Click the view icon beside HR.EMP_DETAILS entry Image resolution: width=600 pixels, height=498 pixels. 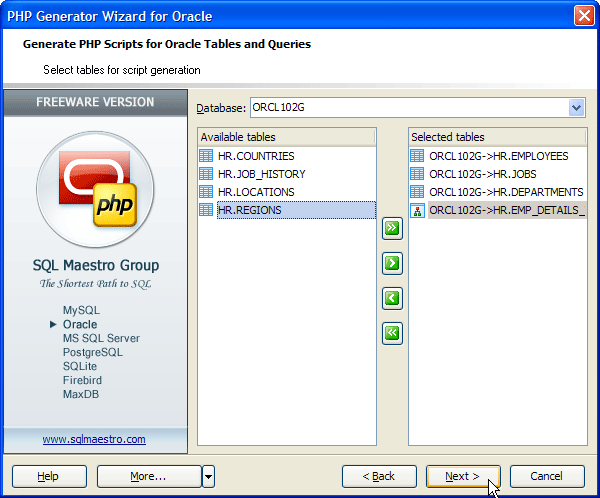pyautogui.click(x=417, y=211)
